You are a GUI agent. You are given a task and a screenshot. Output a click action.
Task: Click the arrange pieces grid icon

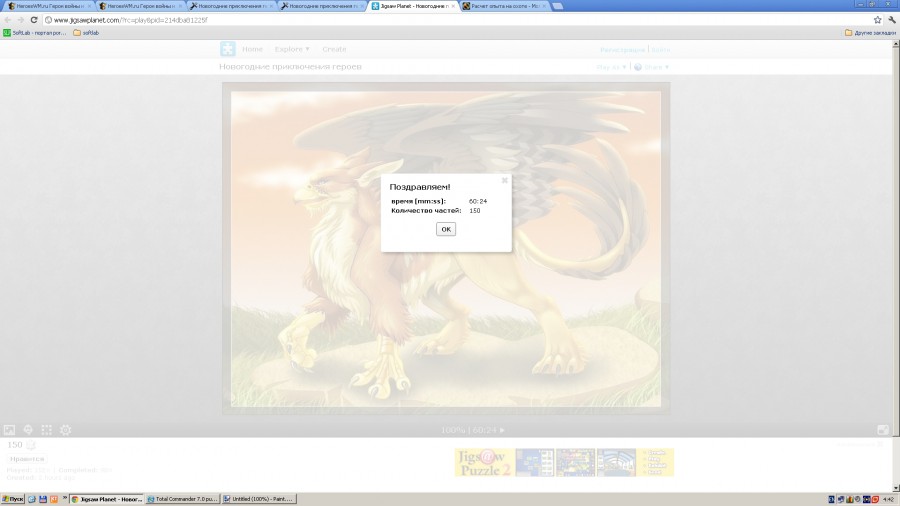[46, 430]
